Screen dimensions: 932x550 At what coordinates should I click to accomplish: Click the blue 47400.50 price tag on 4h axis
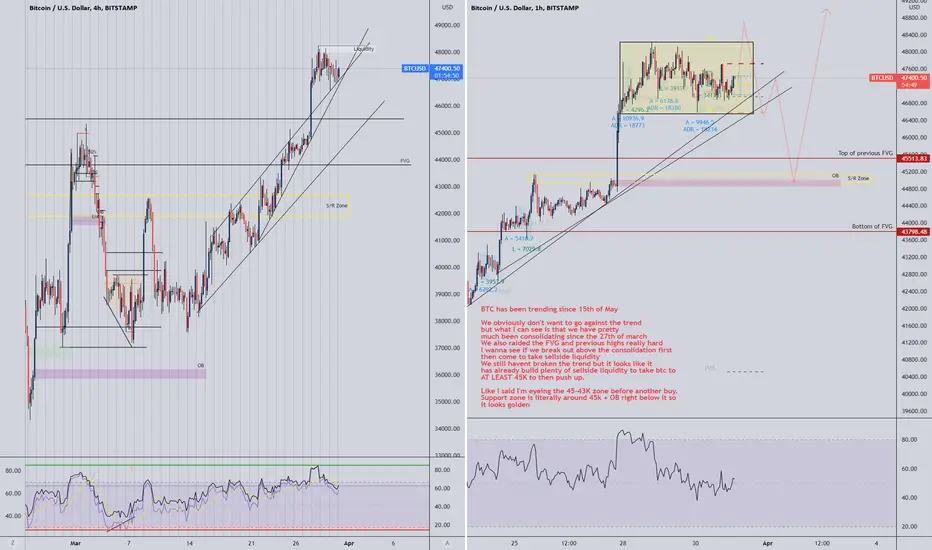[x=447, y=69]
